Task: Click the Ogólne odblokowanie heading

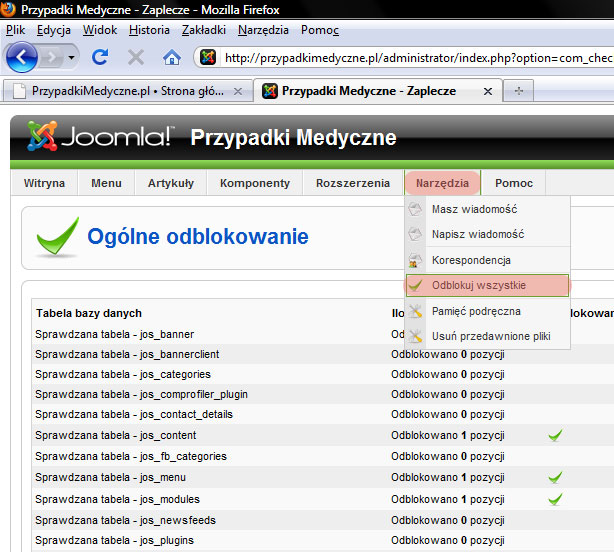Action: (198, 236)
